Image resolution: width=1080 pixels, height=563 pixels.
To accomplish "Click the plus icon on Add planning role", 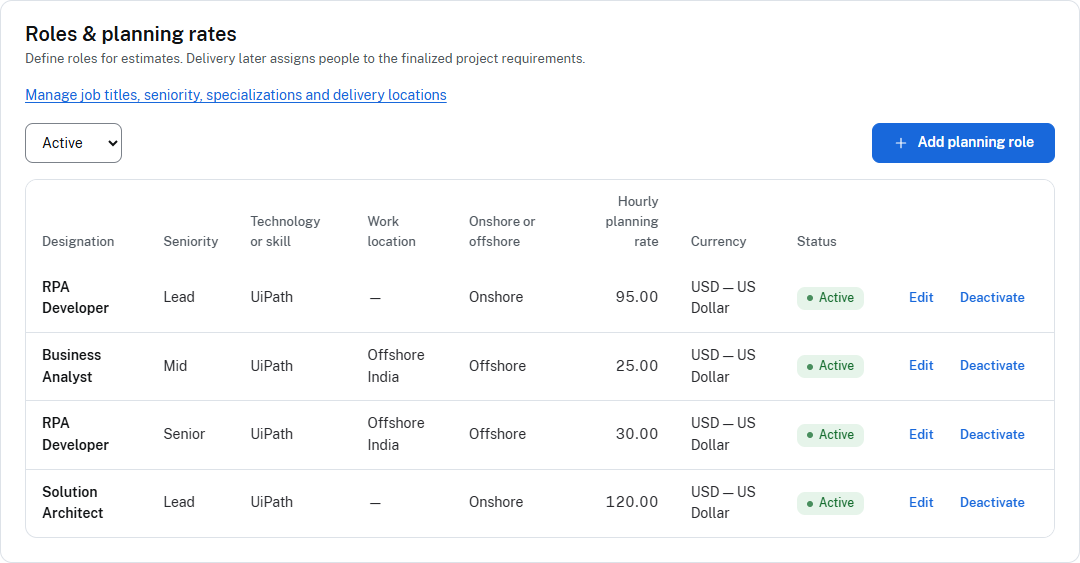I will [900, 143].
